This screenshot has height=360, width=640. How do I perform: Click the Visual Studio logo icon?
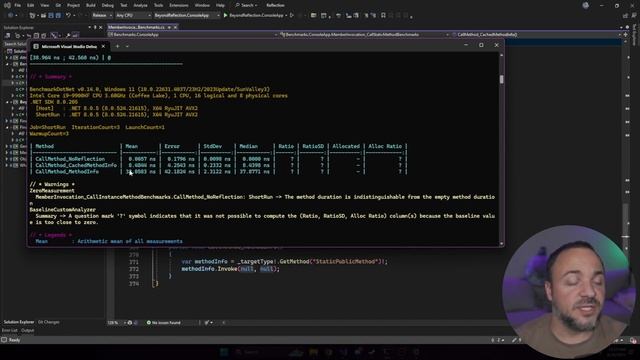pyautogui.click(x=7, y=5)
